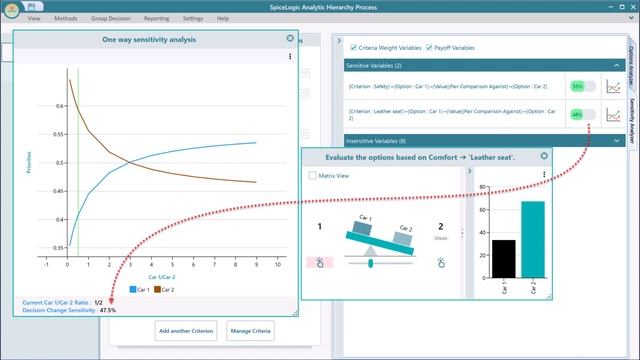The image size is (640, 360).
Task: Open the Settings menu
Action: (193, 18)
